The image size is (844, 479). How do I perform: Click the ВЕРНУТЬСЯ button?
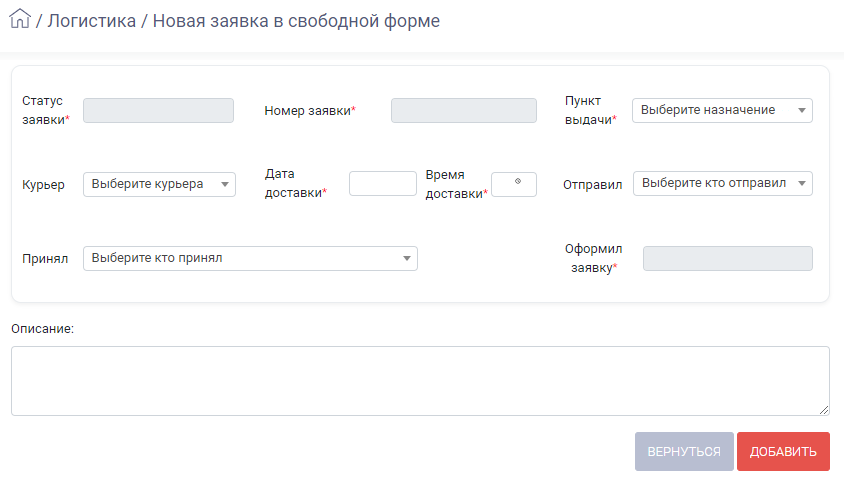[x=684, y=452]
